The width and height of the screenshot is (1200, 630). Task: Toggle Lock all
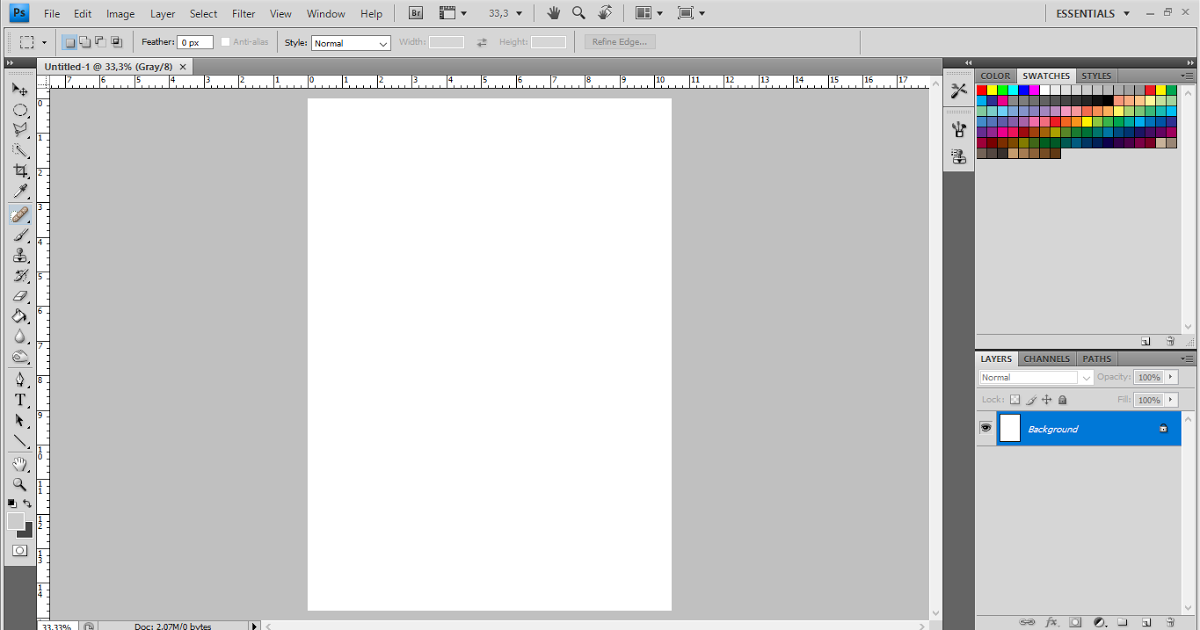(1062, 399)
